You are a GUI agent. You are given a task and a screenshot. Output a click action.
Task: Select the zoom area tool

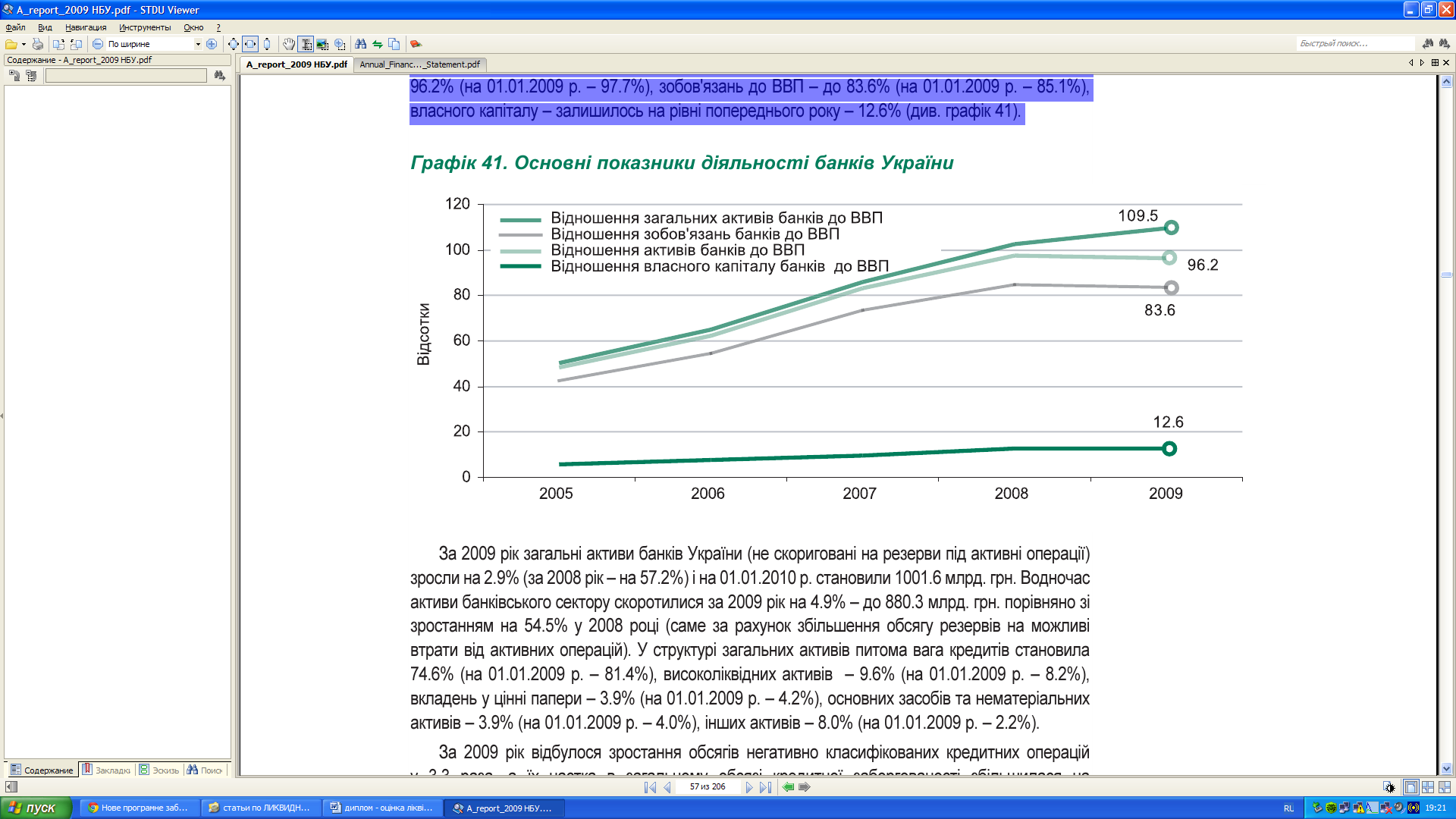340,44
